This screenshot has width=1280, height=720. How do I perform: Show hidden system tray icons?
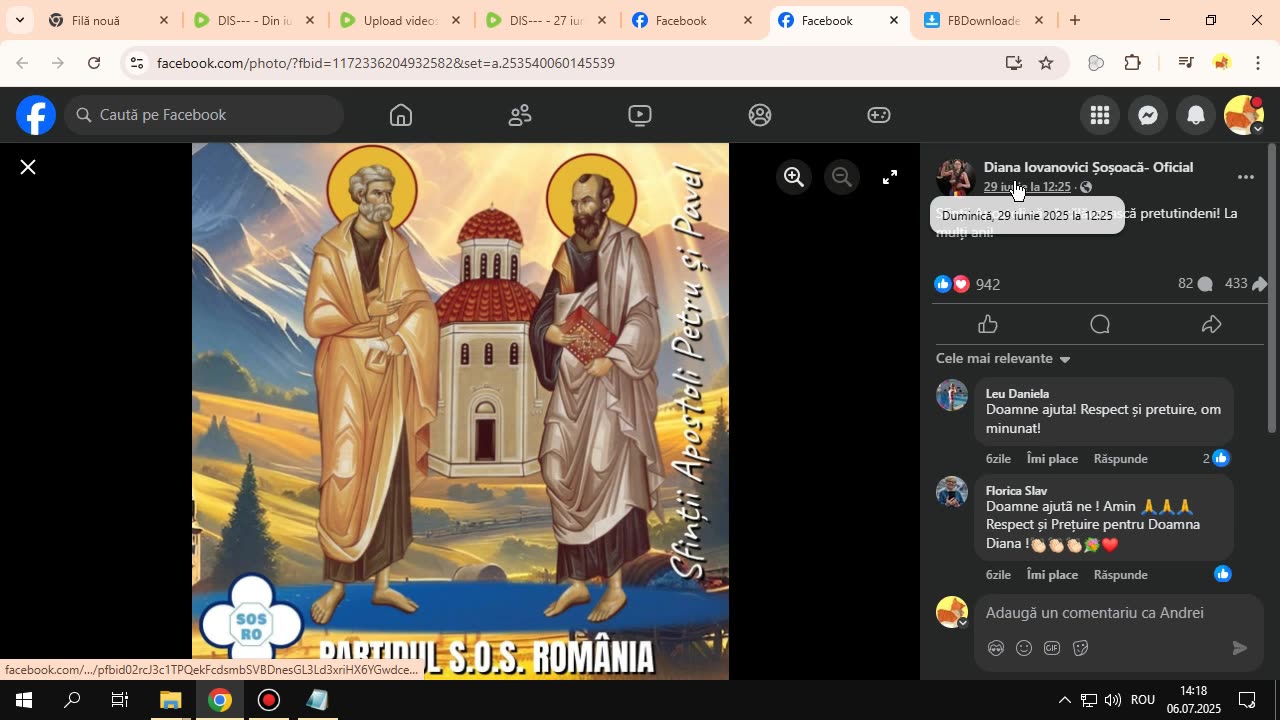[x=1064, y=700]
